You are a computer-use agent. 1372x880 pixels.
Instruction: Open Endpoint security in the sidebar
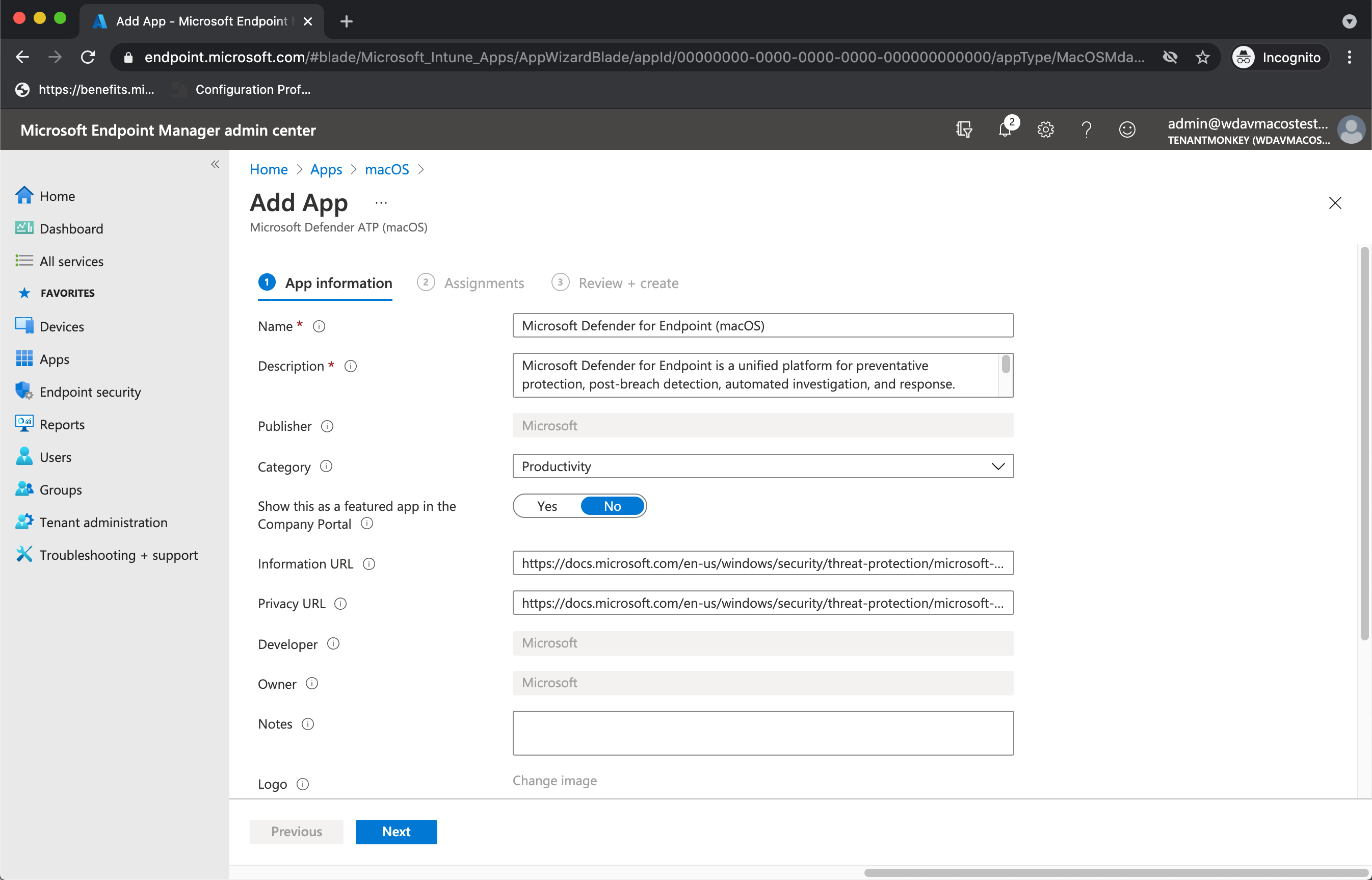click(90, 392)
